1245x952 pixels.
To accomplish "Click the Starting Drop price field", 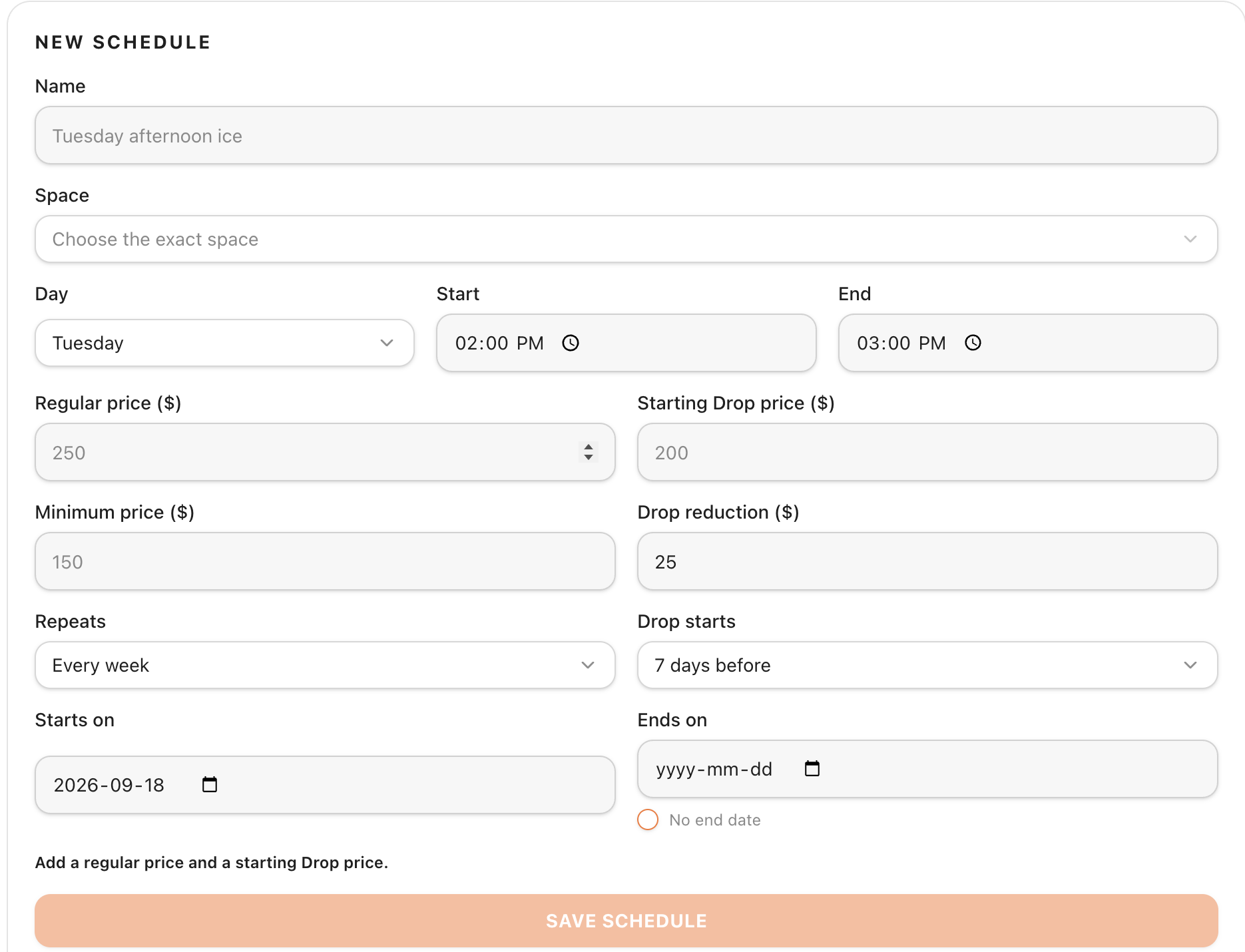I will [x=927, y=452].
